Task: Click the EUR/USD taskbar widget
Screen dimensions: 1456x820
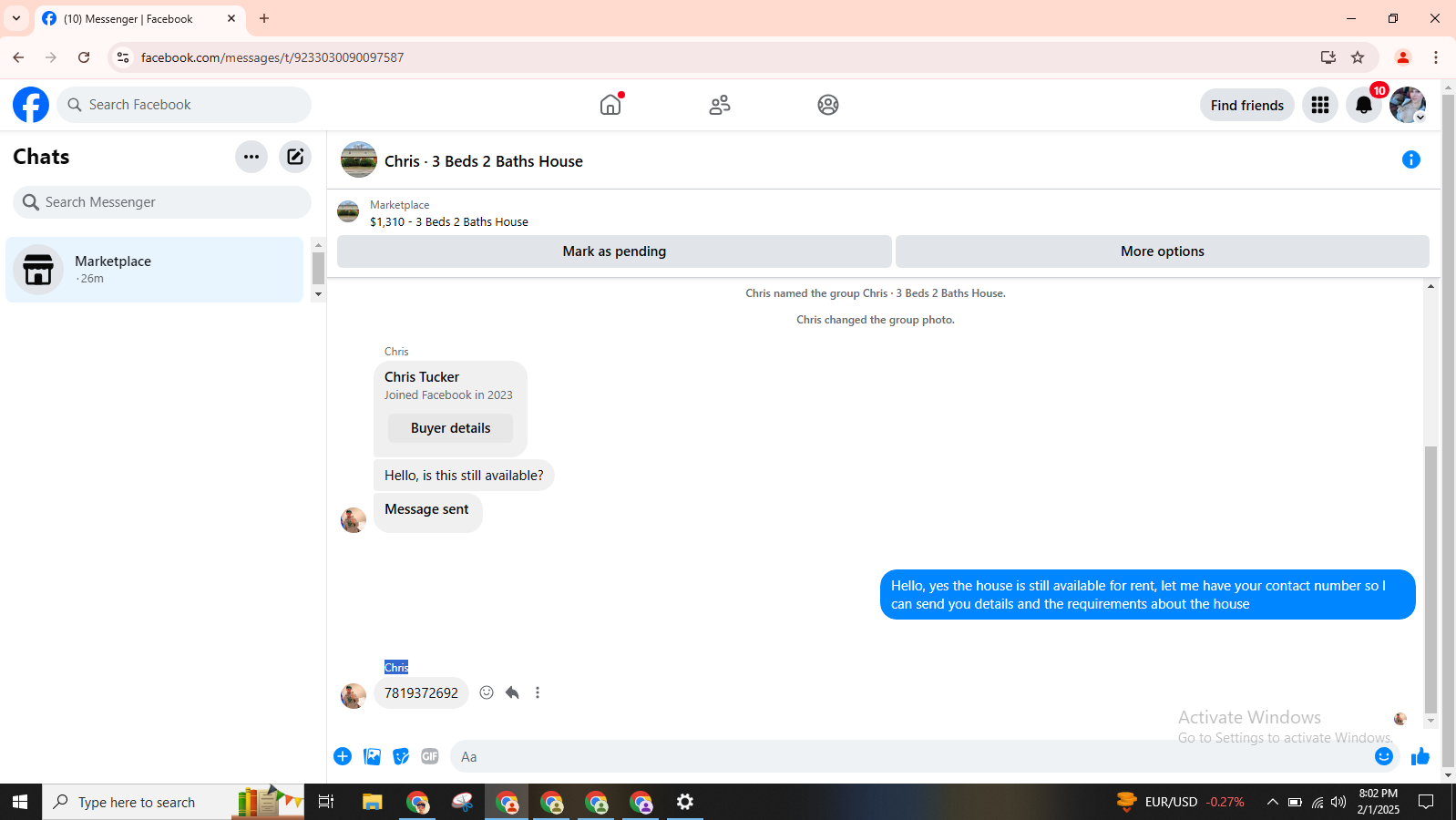Action: (1181, 802)
